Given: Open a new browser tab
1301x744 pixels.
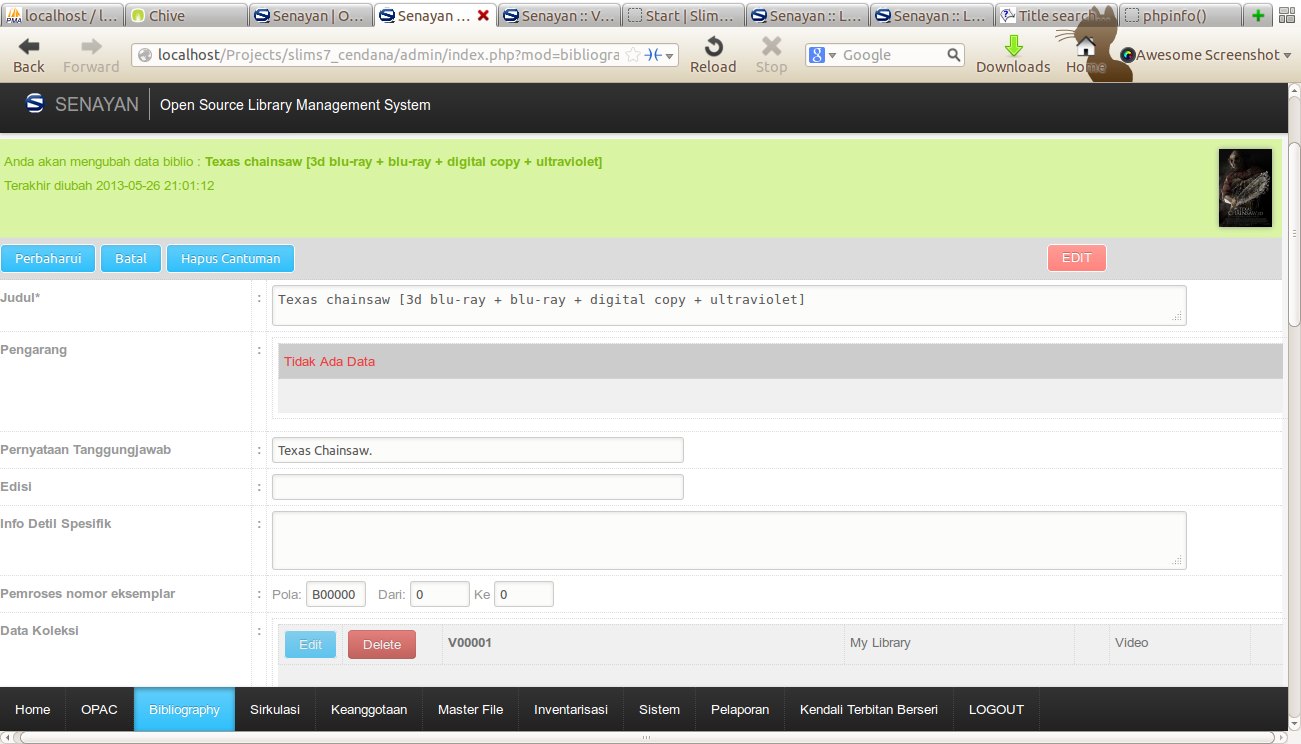Looking at the screenshot, I should (1258, 16).
